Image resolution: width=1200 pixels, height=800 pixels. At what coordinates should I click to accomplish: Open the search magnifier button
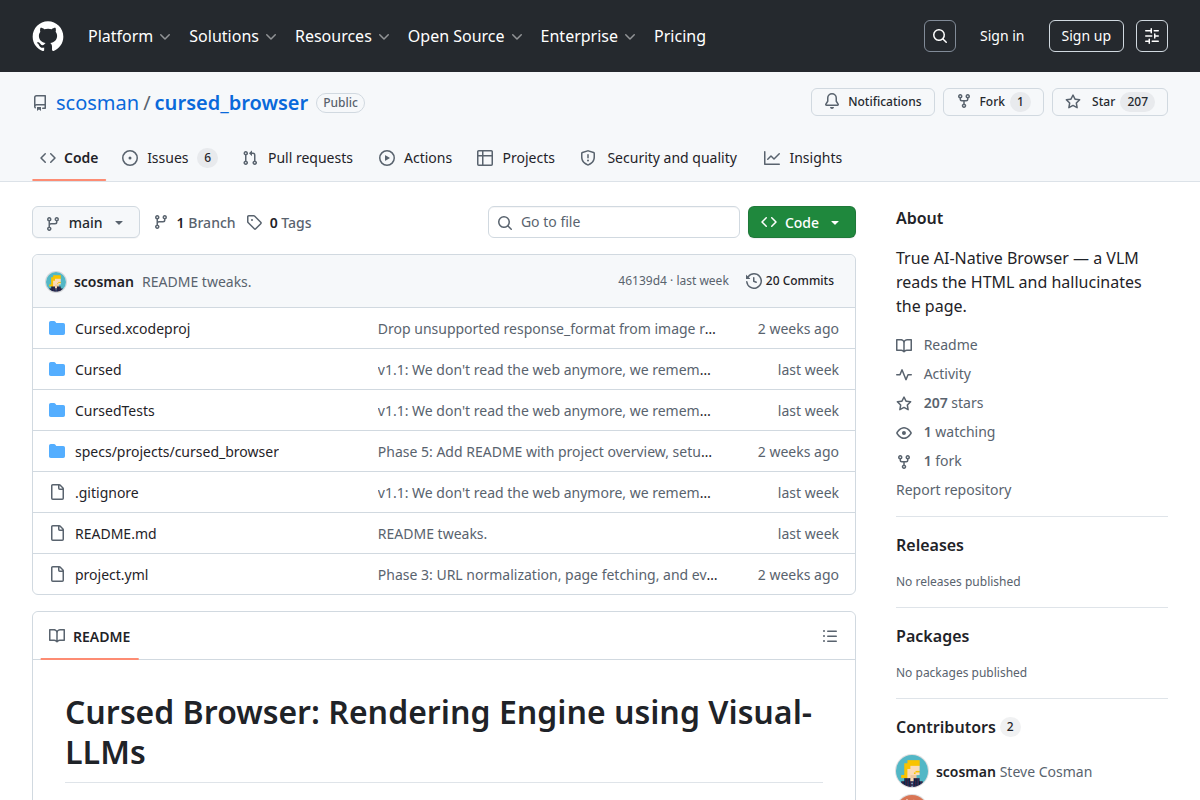pyautogui.click(x=939, y=36)
